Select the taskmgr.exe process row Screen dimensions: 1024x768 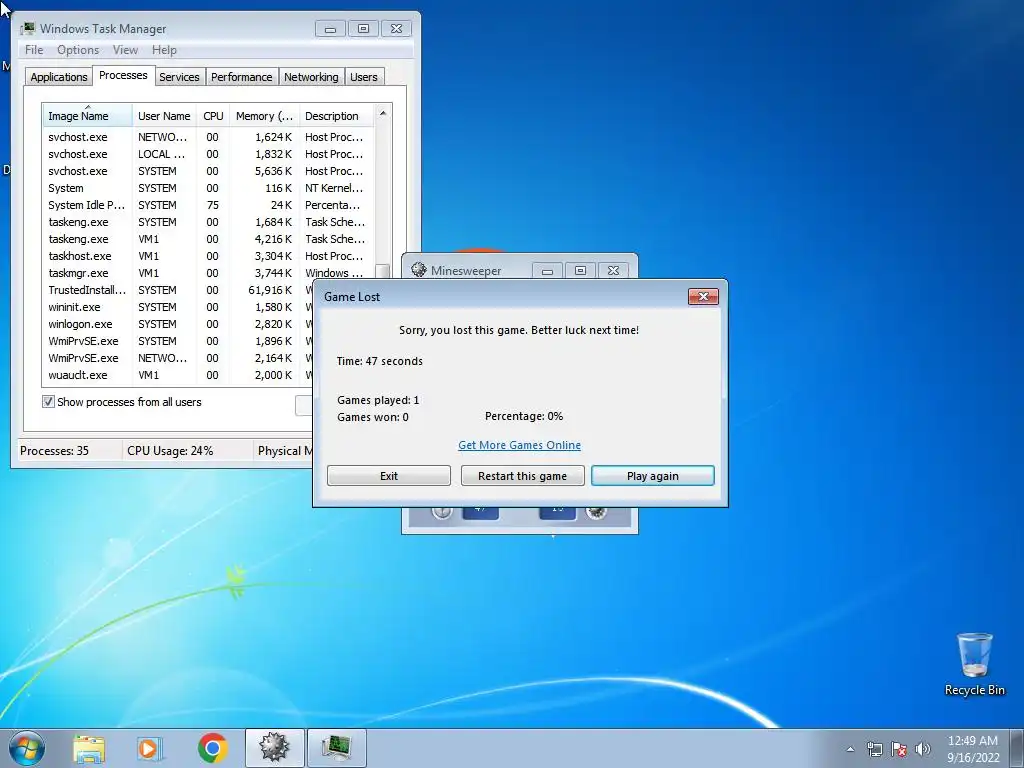coord(208,273)
